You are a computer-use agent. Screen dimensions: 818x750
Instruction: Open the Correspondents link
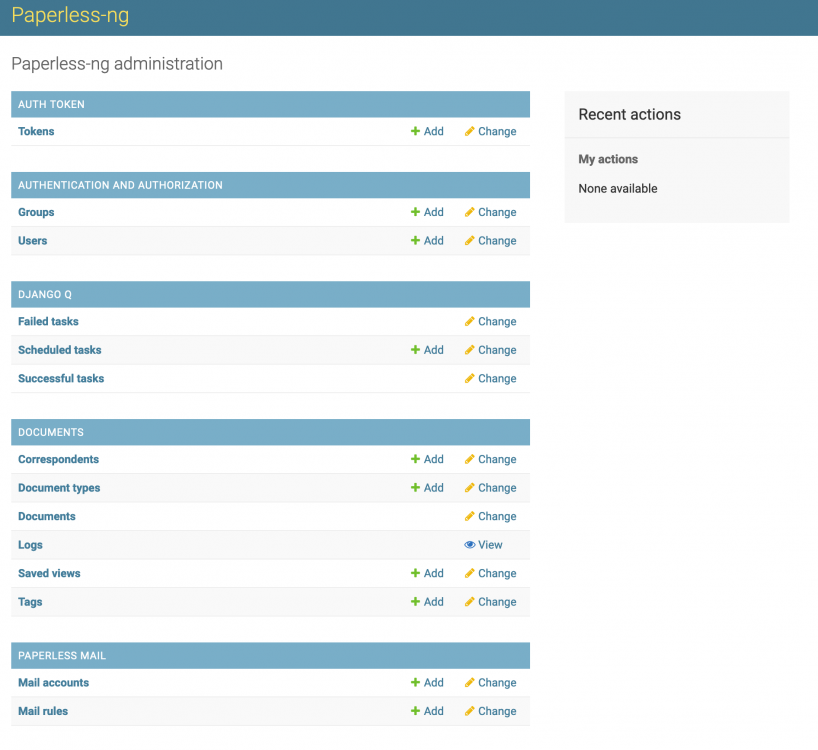pos(58,459)
